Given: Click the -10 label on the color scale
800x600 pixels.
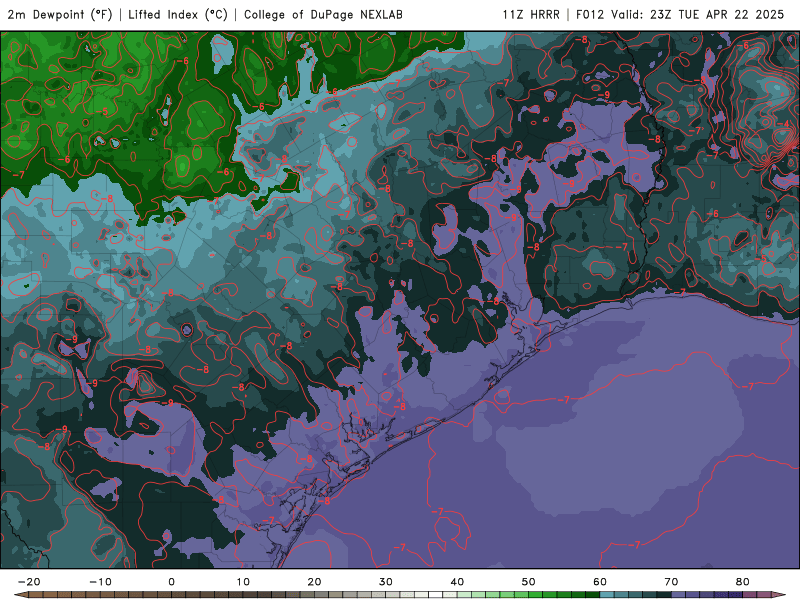Looking at the screenshot, I should click(100, 582).
